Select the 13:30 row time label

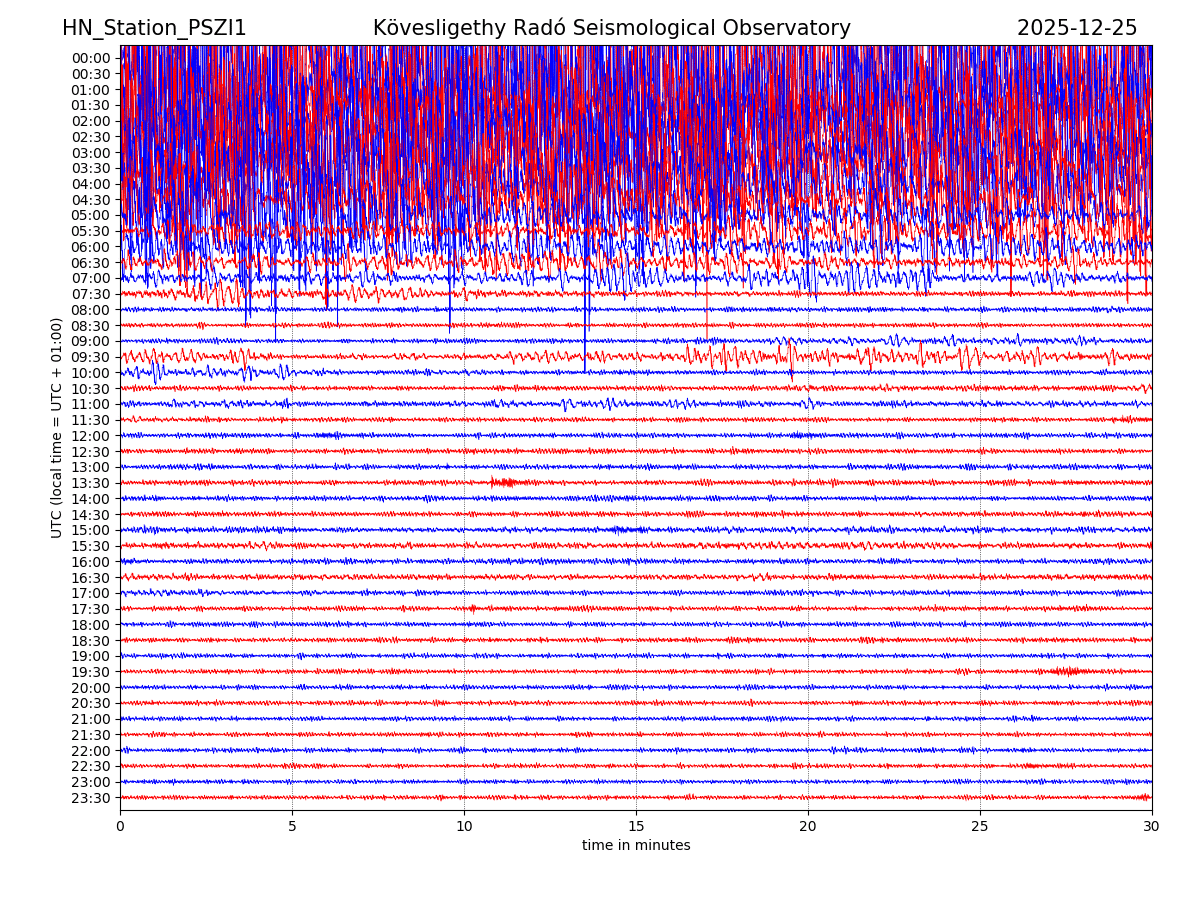coord(90,483)
